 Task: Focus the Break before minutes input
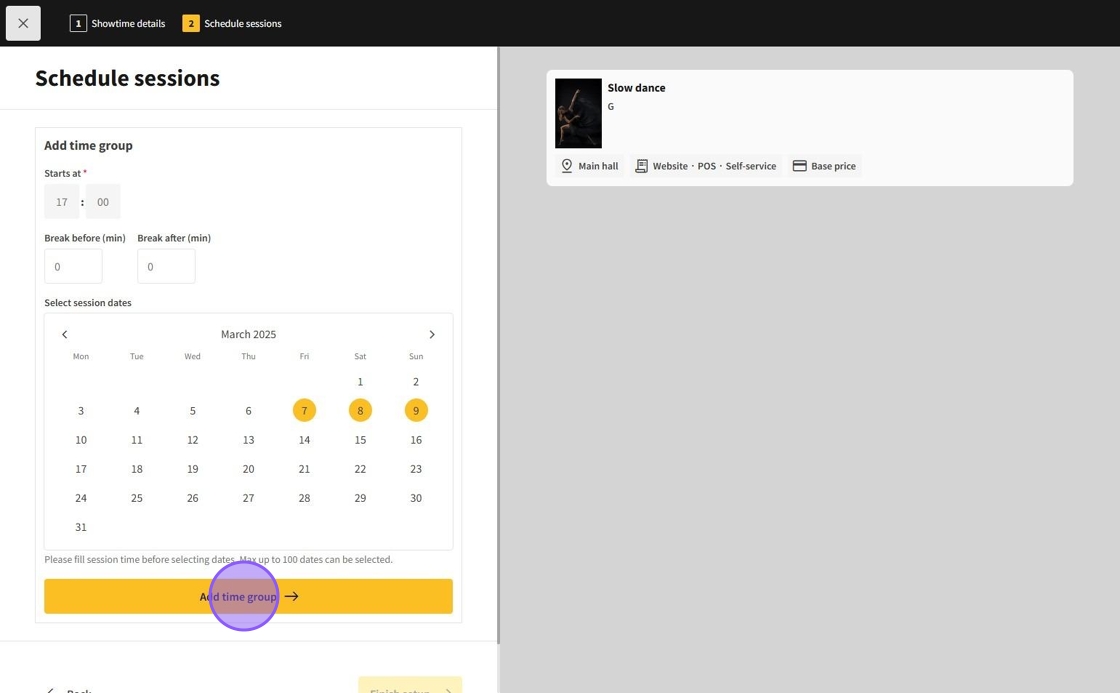click(73, 267)
